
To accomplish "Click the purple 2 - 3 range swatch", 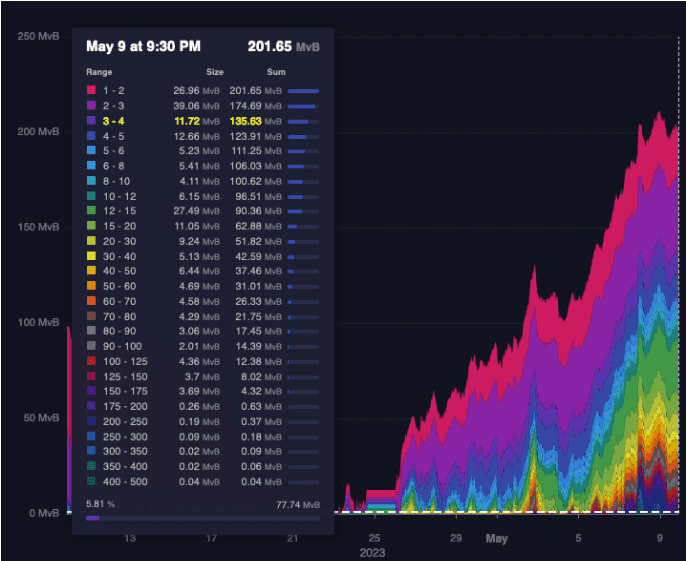I will pos(91,105).
